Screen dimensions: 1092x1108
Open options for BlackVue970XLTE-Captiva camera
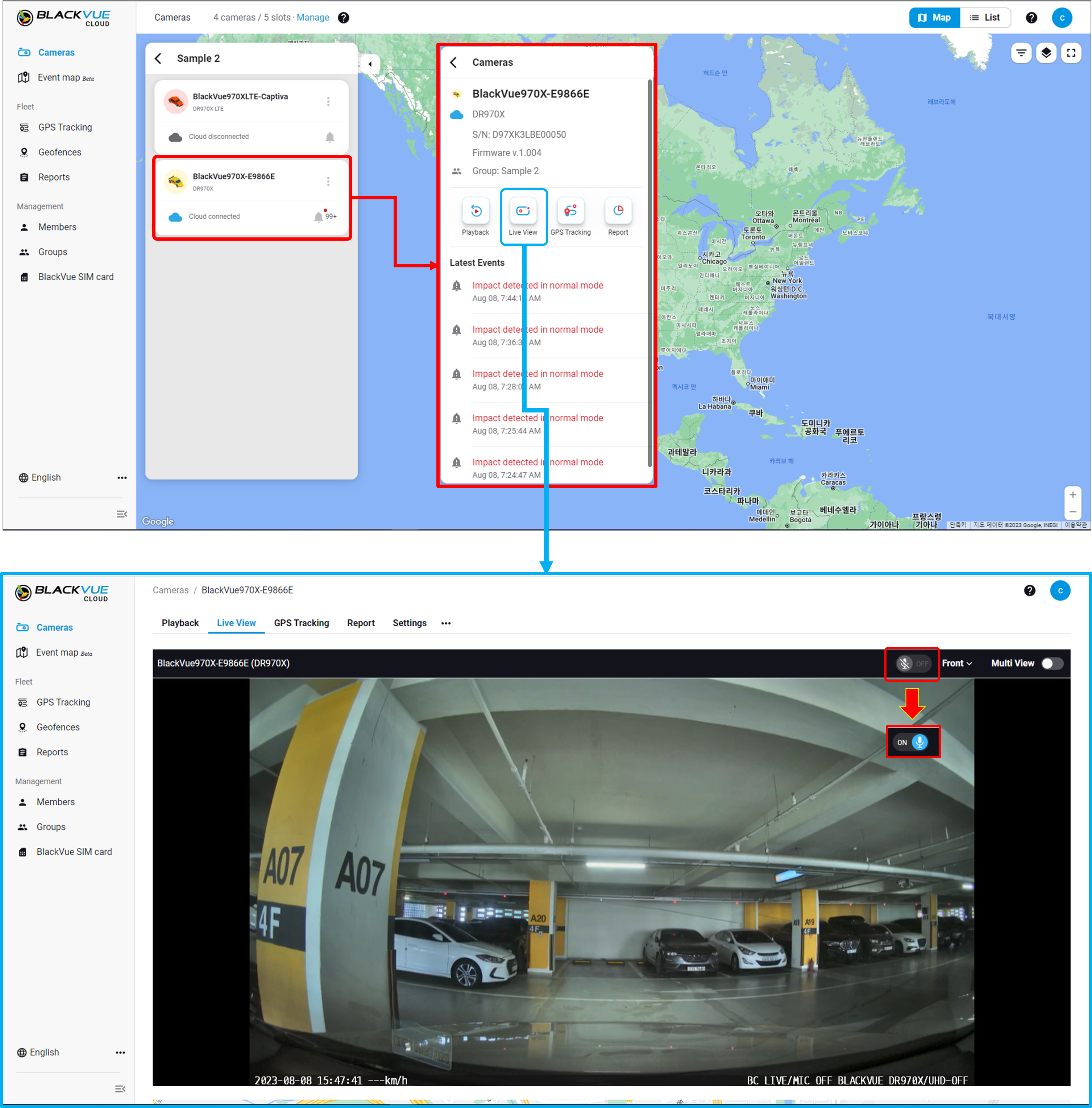[x=328, y=101]
